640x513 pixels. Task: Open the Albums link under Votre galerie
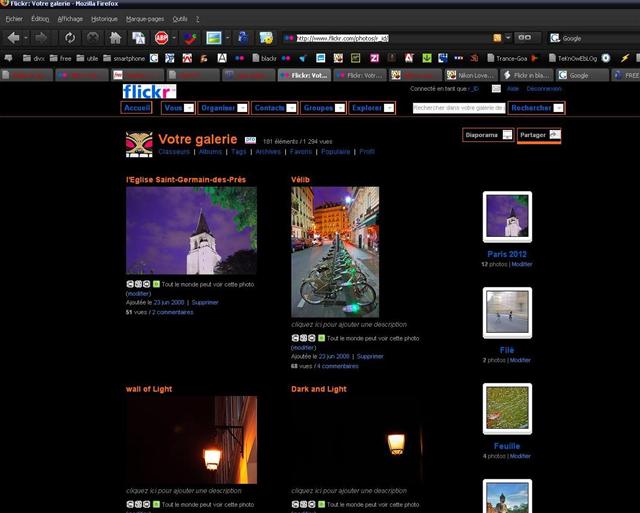click(x=210, y=152)
